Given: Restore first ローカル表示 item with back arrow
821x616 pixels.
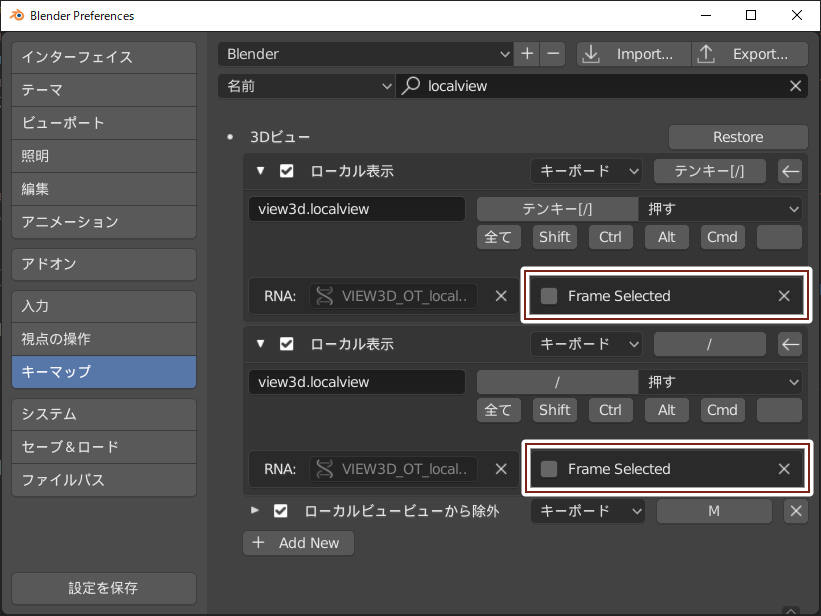Looking at the screenshot, I should [x=790, y=171].
